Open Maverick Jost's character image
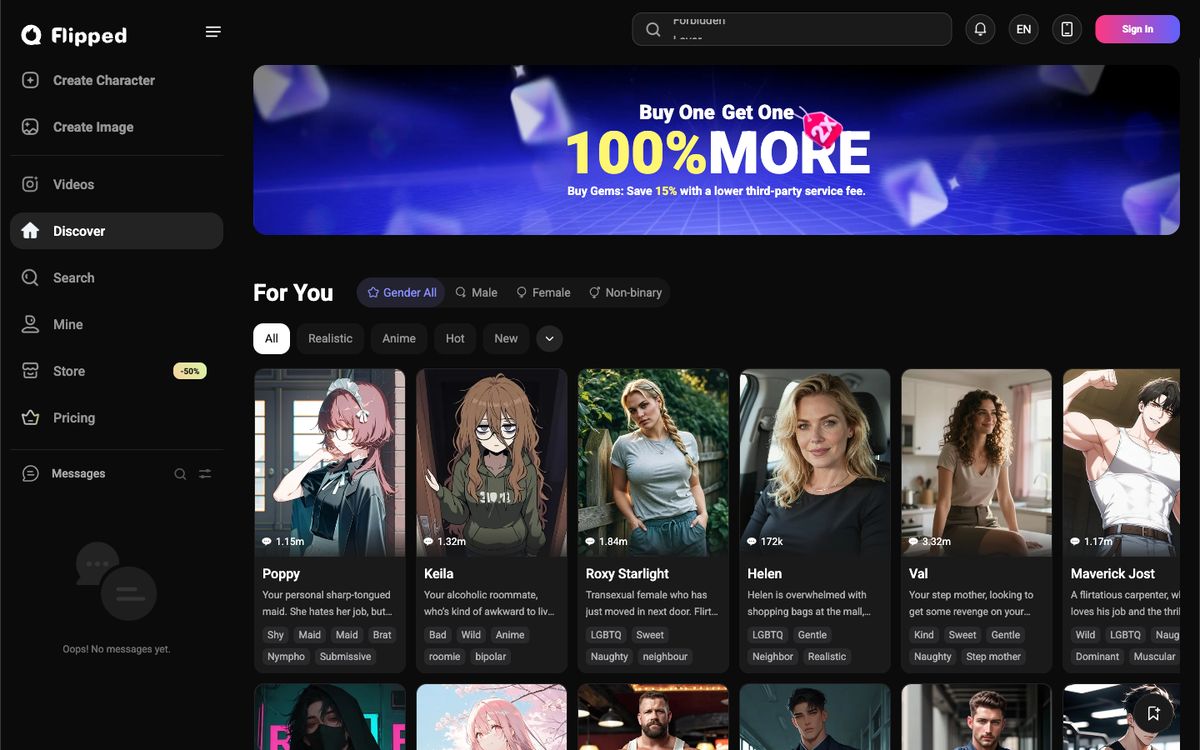Viewport: 1200px width, 750px height. 1121,462
